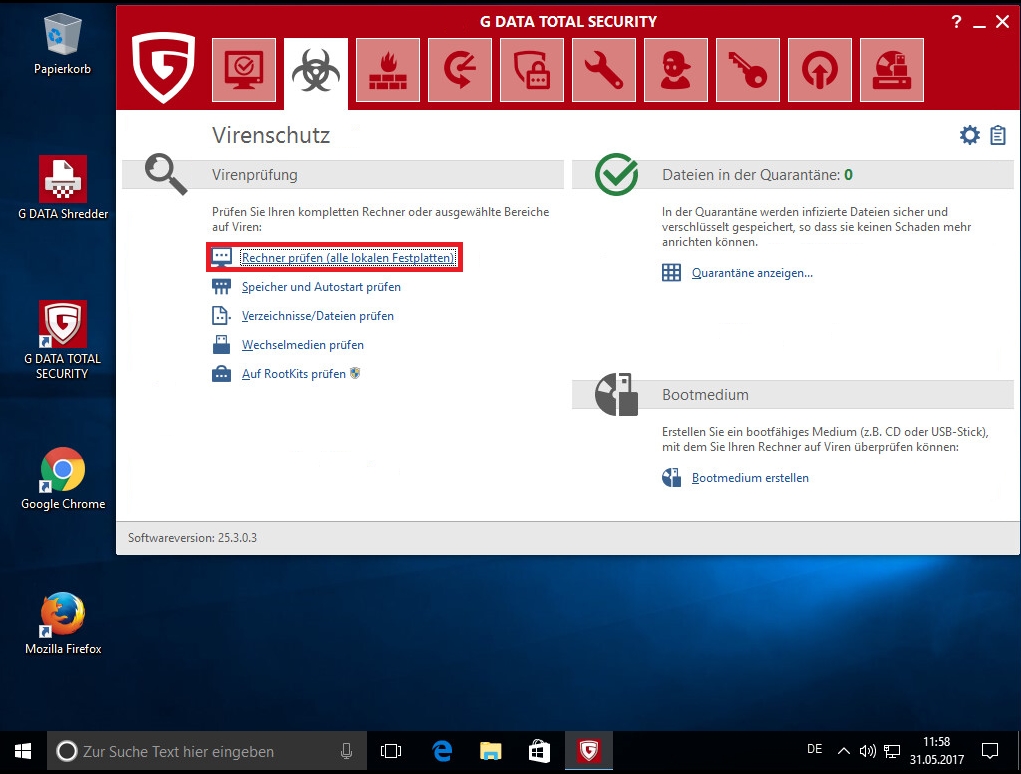Viewport: 1021px width, 774px height.
Task: Click the DE language indicator
Action: pyautogui.click(x=815, y=749)
